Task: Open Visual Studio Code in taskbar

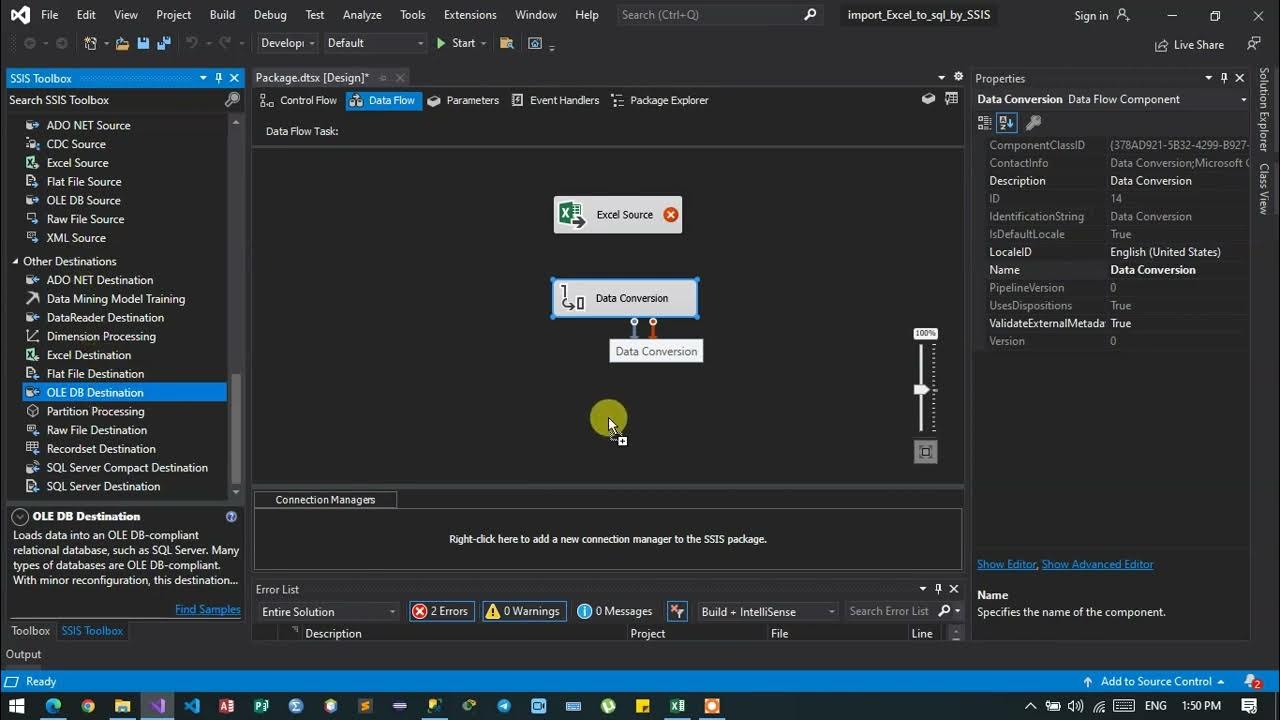Action: (192, 706)
